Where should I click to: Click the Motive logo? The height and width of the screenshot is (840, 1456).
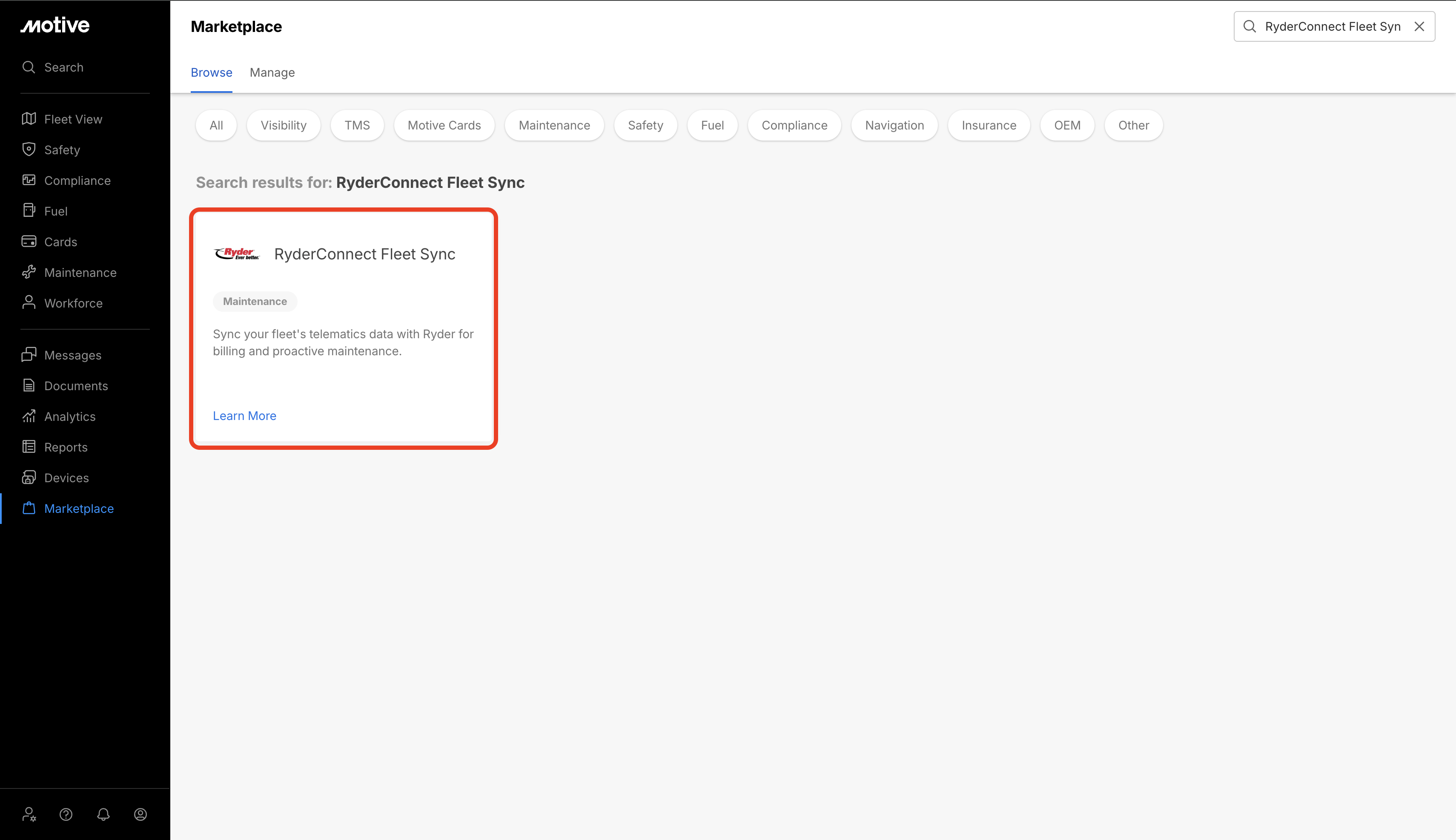coord(55,25)
